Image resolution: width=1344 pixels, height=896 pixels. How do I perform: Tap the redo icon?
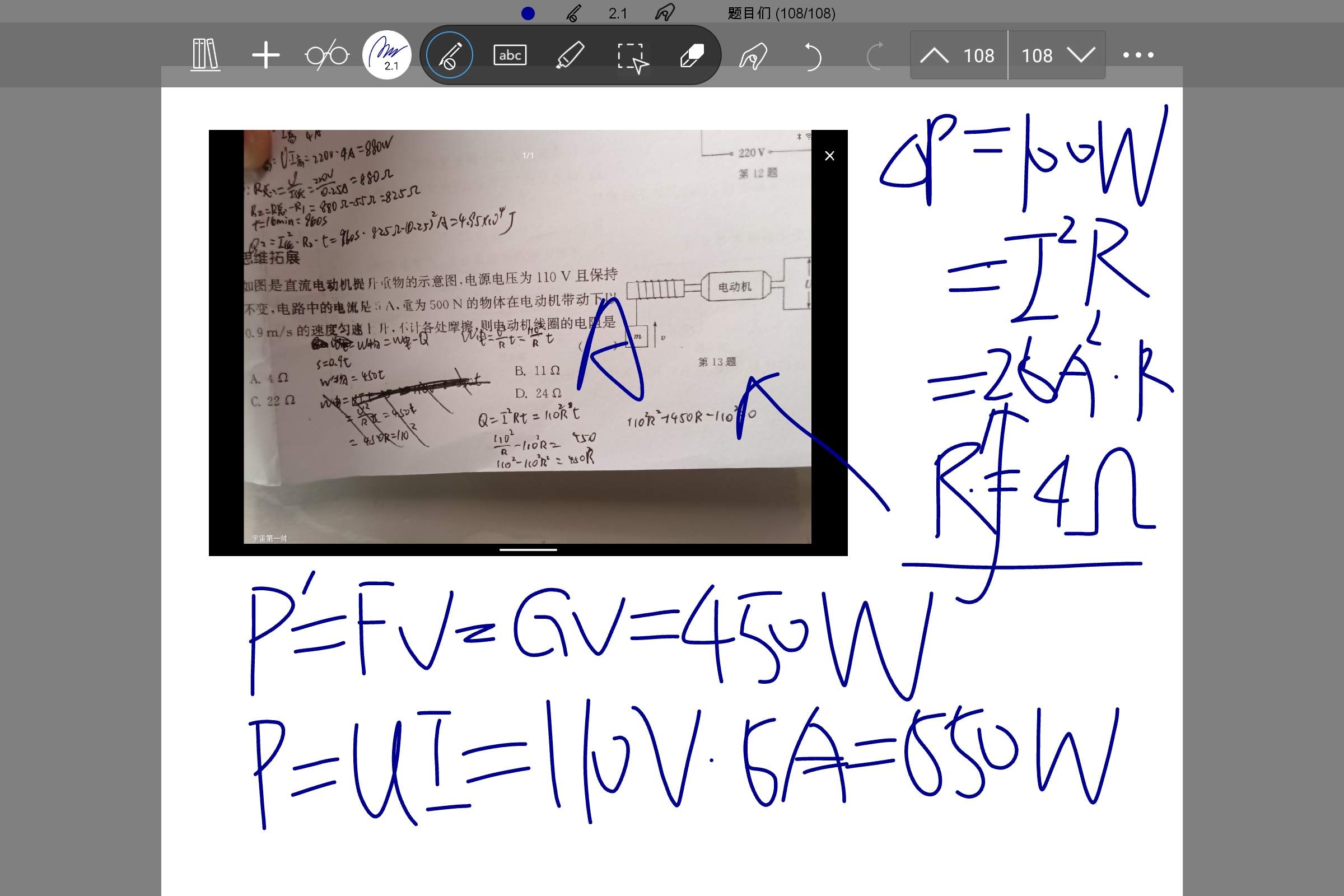pyautogui.click(x=875, y=54)
